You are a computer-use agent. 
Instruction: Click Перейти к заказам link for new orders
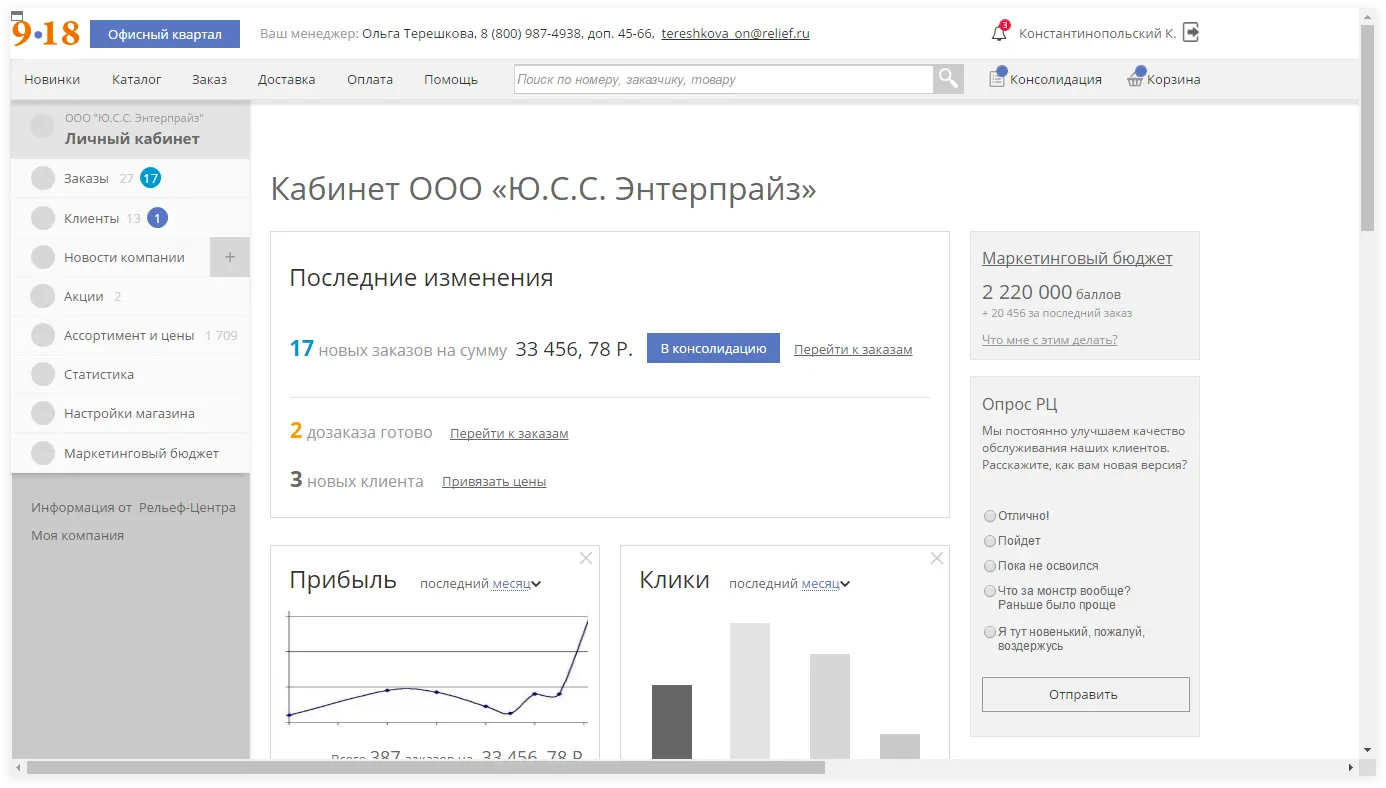coord(853,350)
